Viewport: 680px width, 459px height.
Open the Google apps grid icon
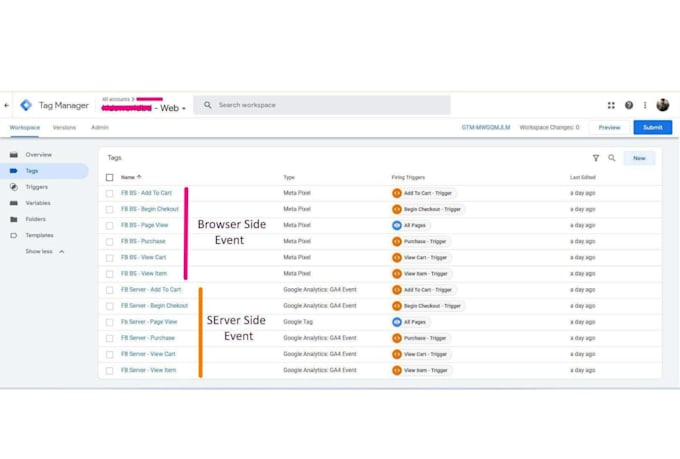pyautogui.click(x=611, y=105)
